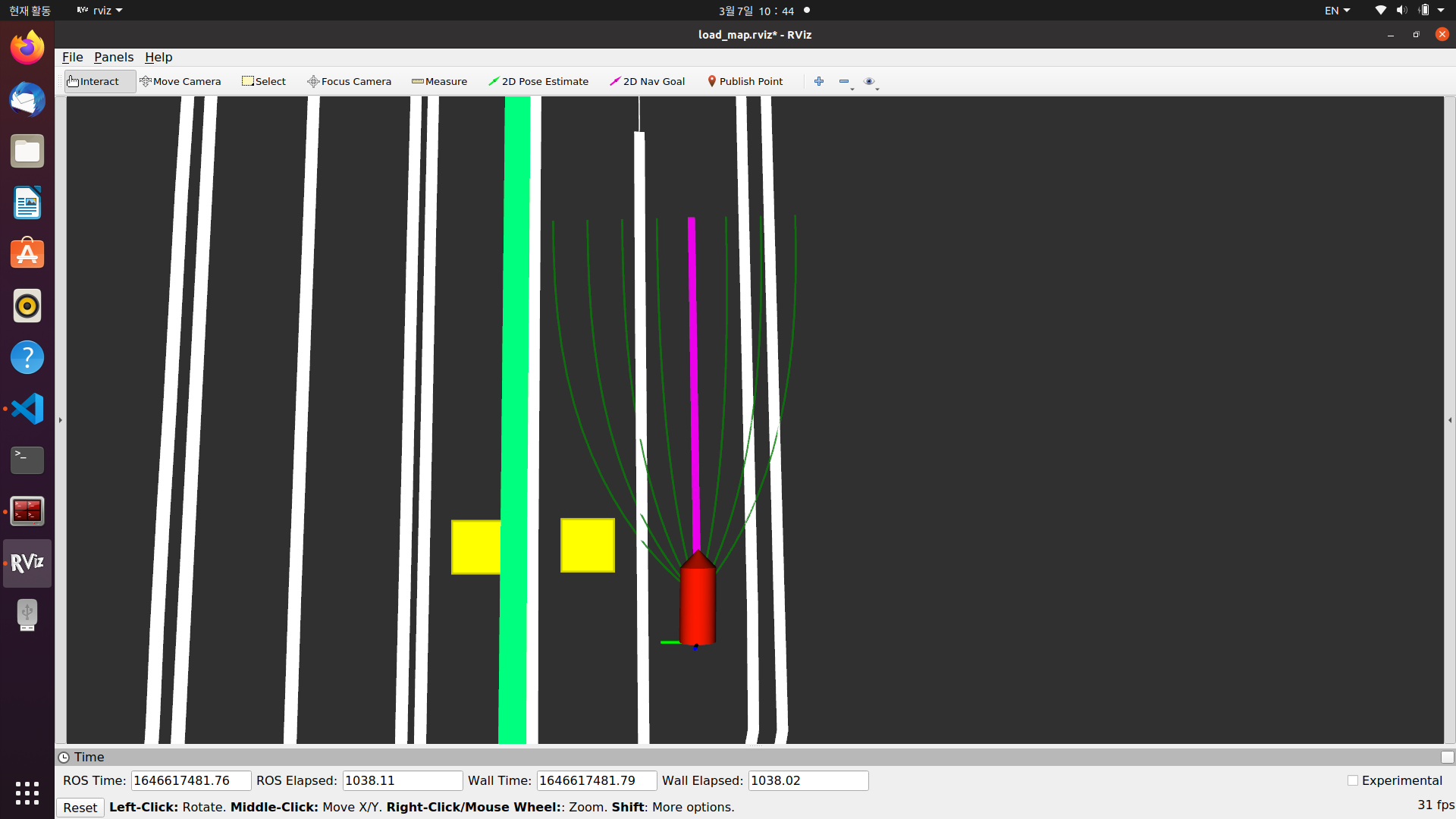Open the activities overview in the top-left
This screenshot has height=819, width=1456.
click(30, 11)
